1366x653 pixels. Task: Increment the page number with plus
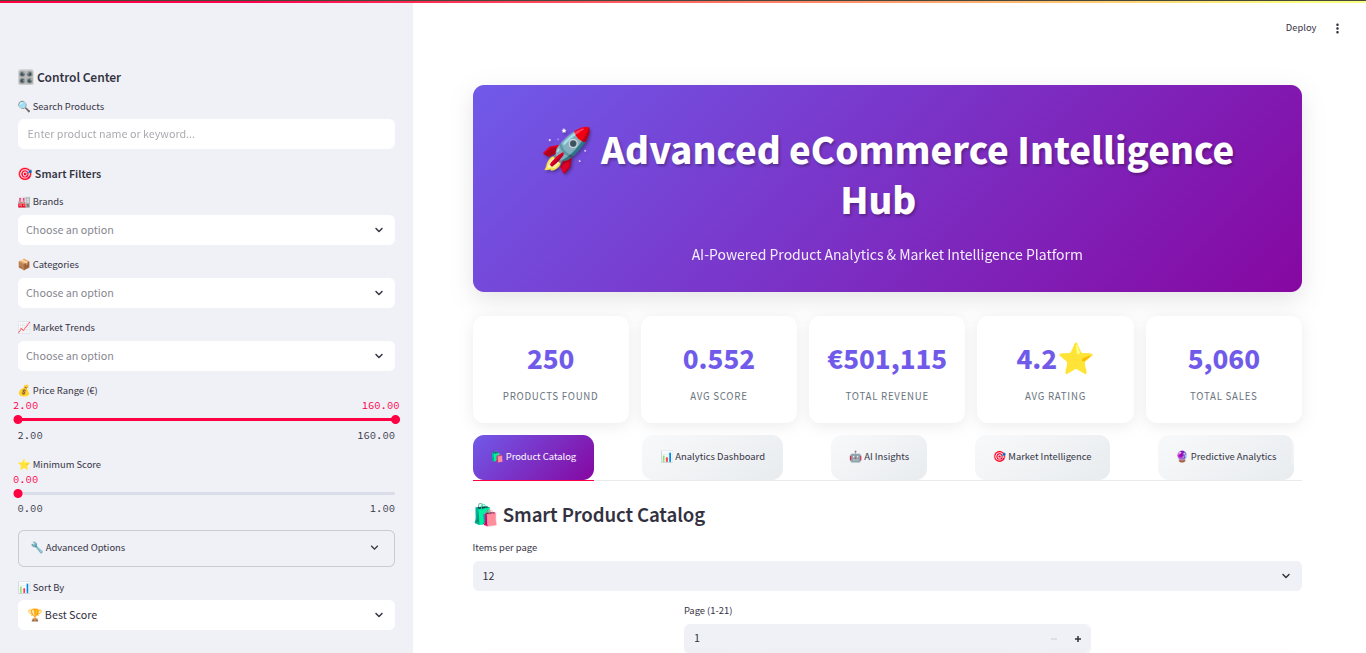click(x=1077, y=639)
